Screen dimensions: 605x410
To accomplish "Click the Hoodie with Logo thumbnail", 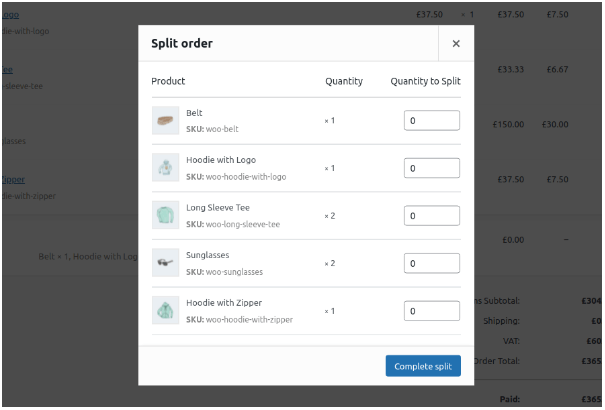I will (165, 168).
